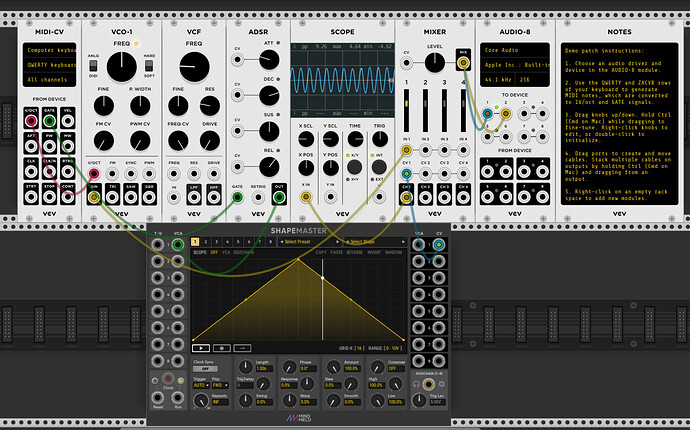
Task: Open the ShapeMaster Play FWD dropdown
Action: [x=220, y=385]
